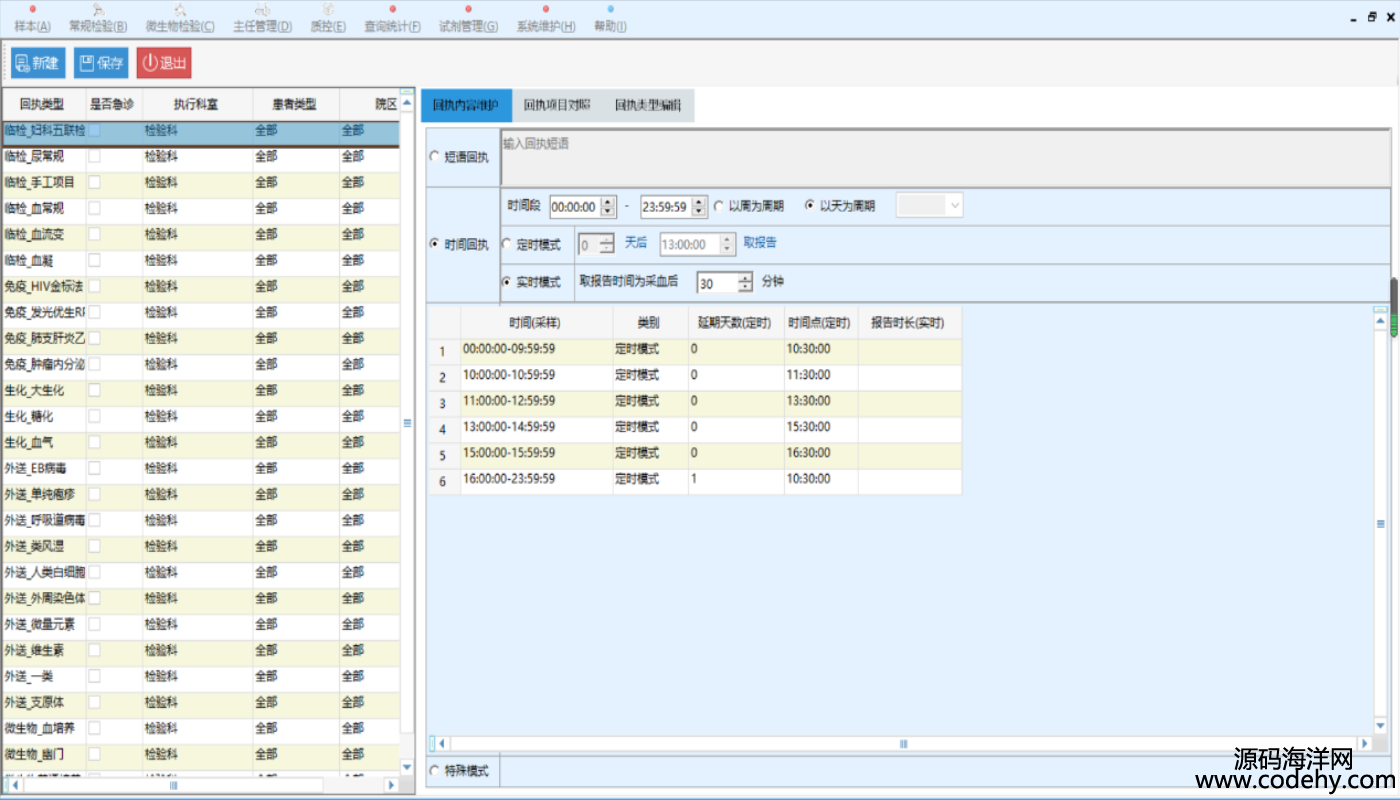Sort by the 患者类型 column header
Image resolution: width=1400 pixels, height=800 pixels.
tap(295, 104)
